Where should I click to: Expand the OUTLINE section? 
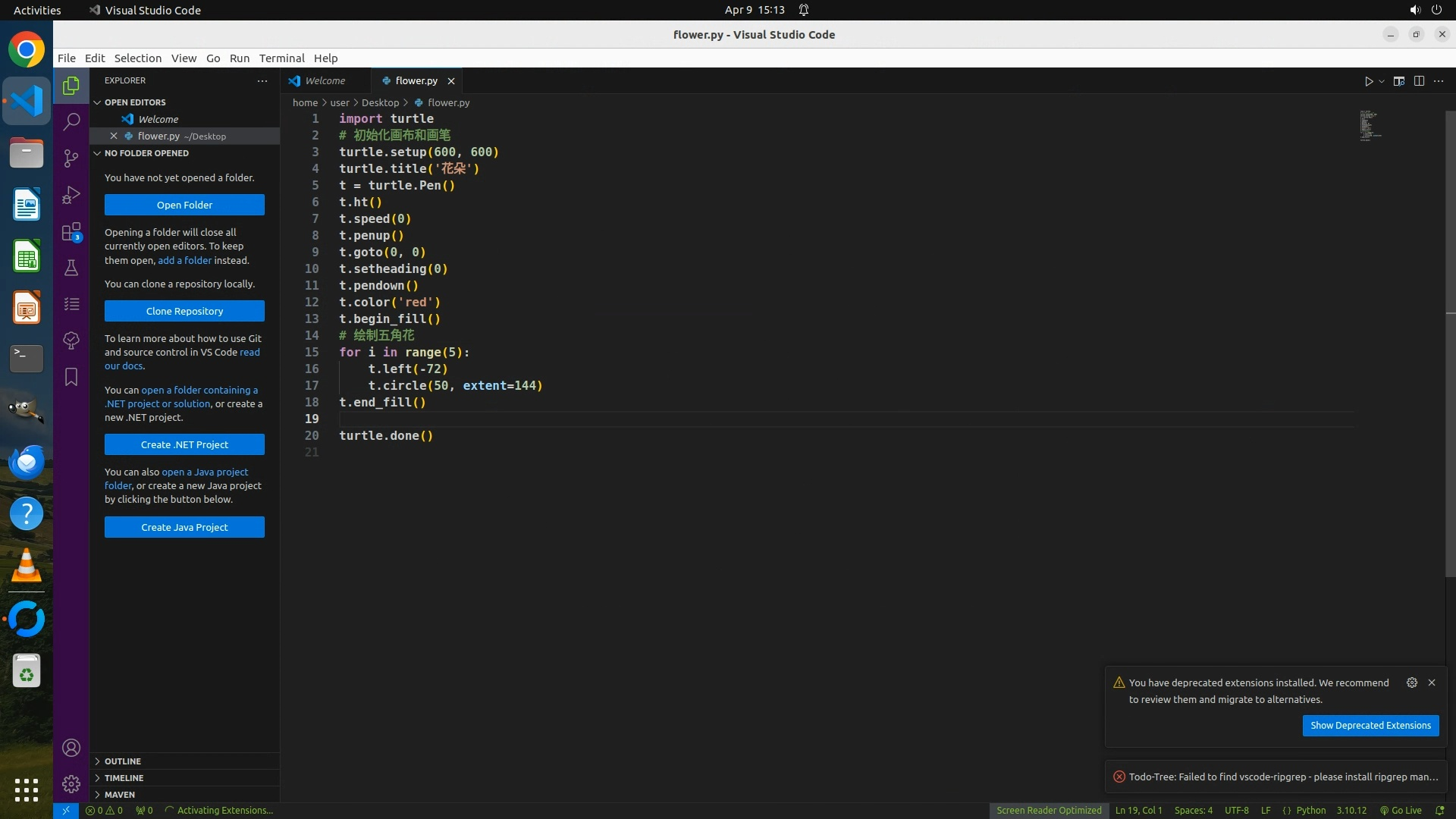(123, 761)
